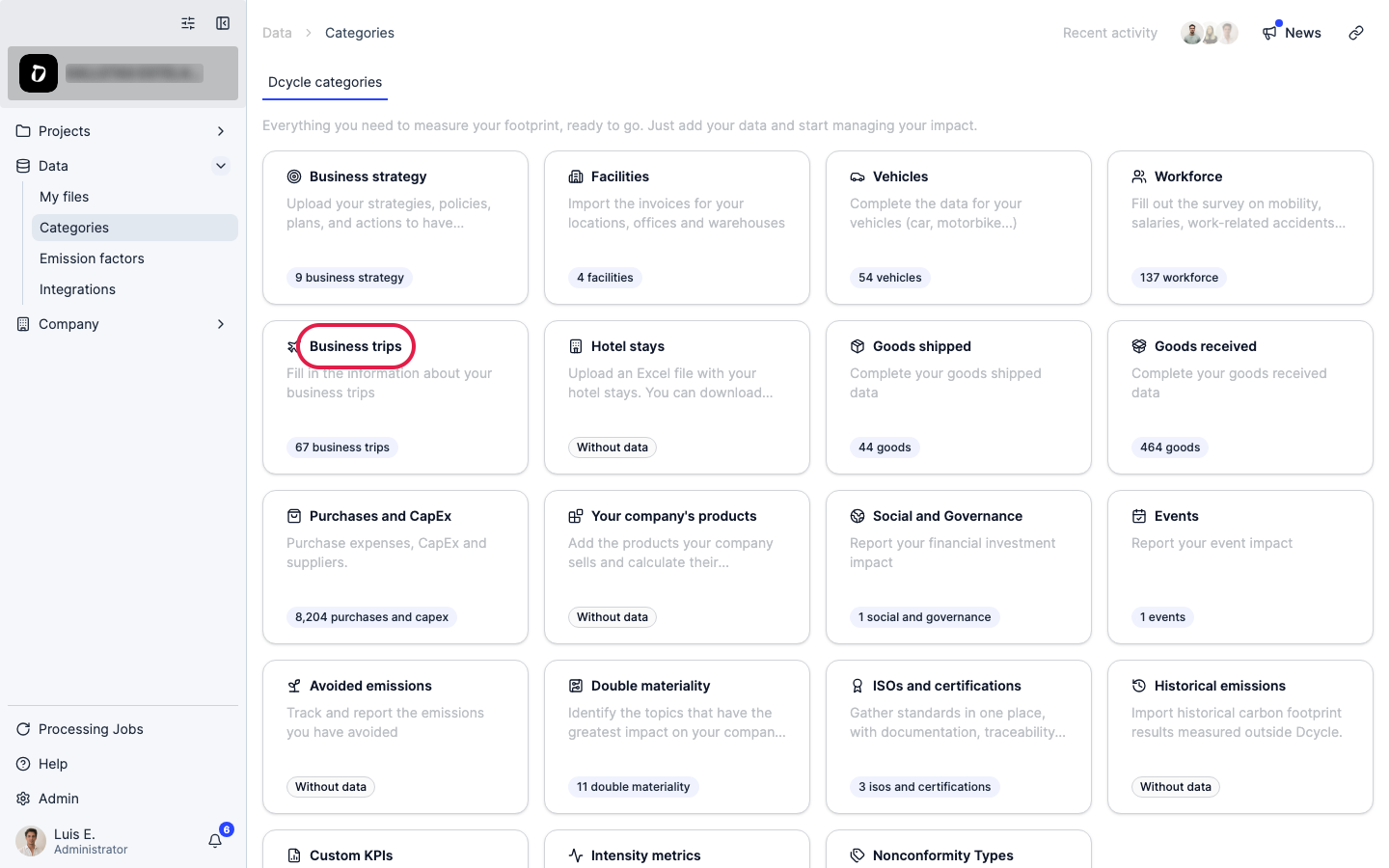Open notifications with the bell icon
Image resolution: width=1389 pixels, height=868 pixels.
215,841
